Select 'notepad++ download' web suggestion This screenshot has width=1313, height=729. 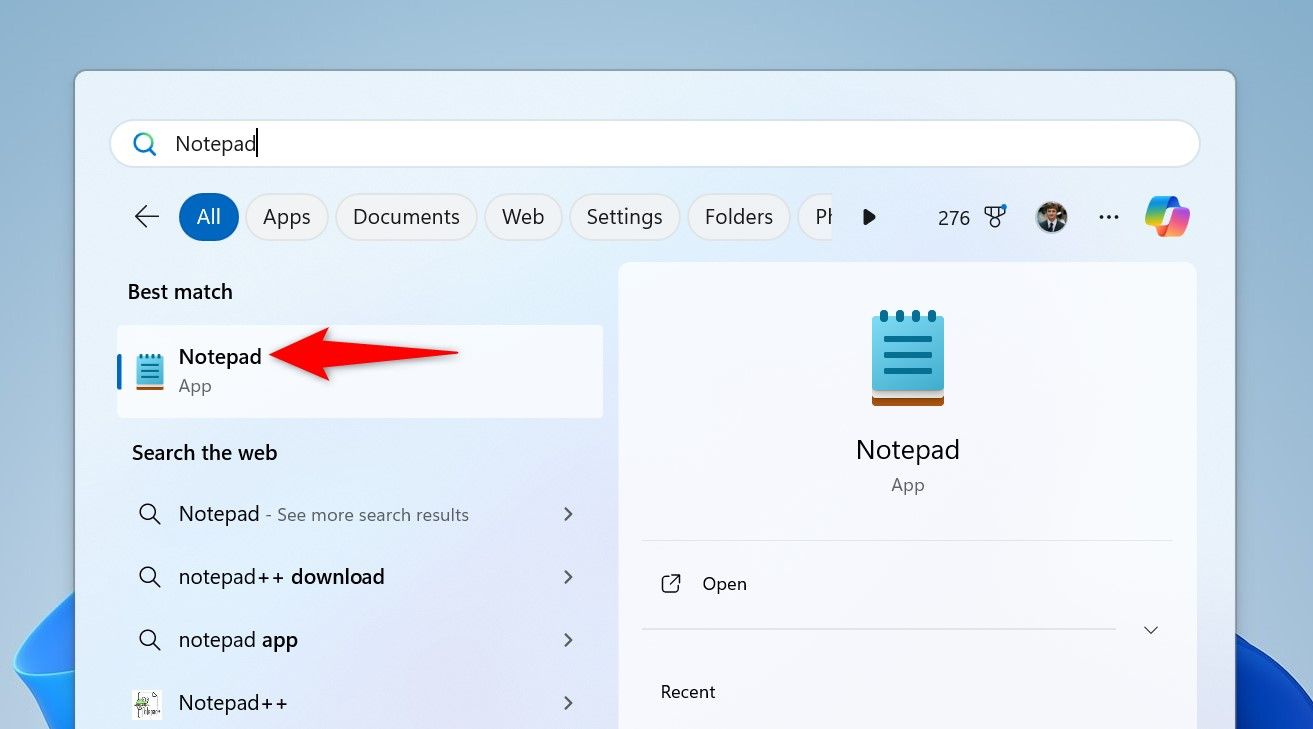coord(282,577)
